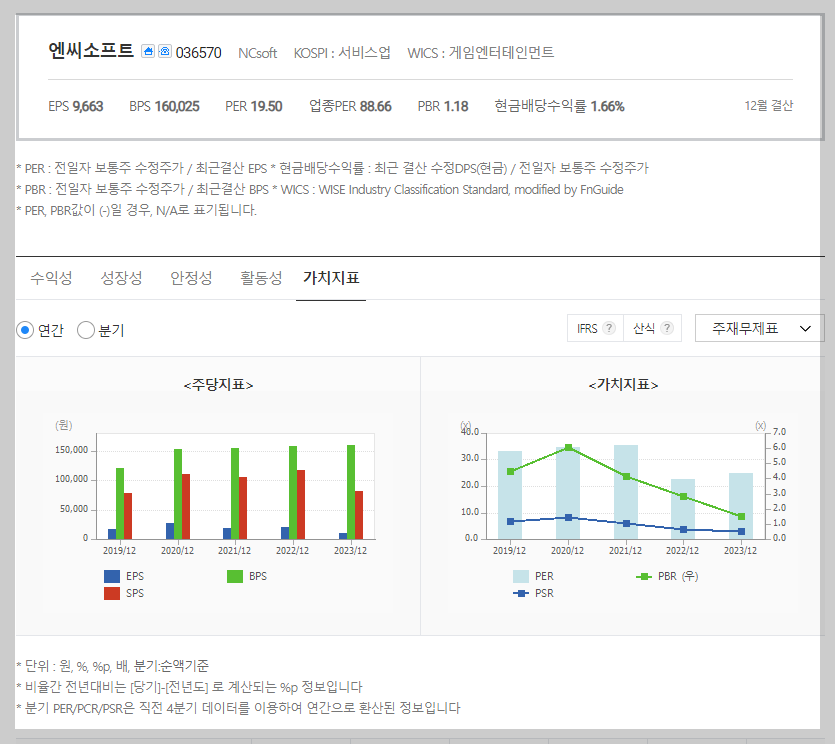Toggle PER light blue legend swatch
Viewport: 835px width, 744px height.
click(521, 576)
